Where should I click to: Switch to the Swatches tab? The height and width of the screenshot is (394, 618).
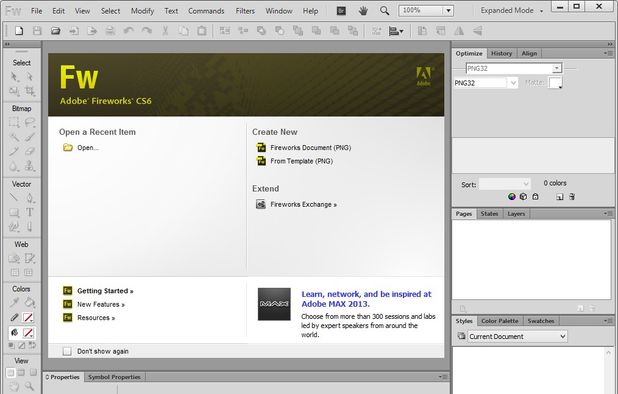[541, 321]
